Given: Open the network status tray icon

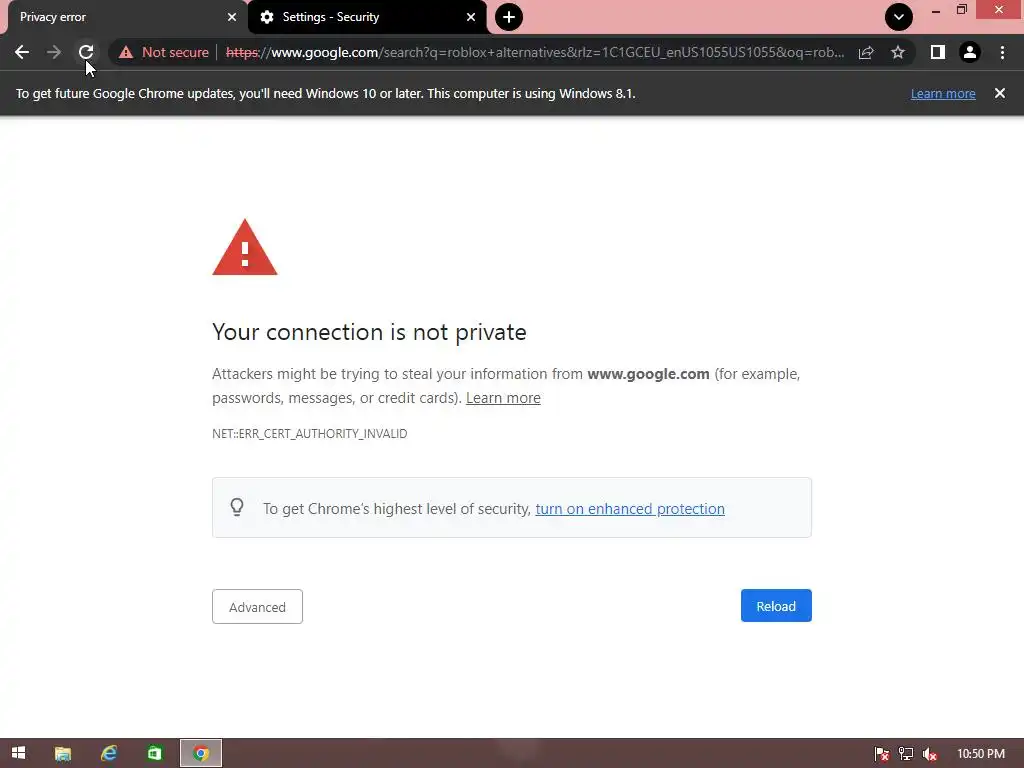Looking at the screenshot, I should point(906,754).
